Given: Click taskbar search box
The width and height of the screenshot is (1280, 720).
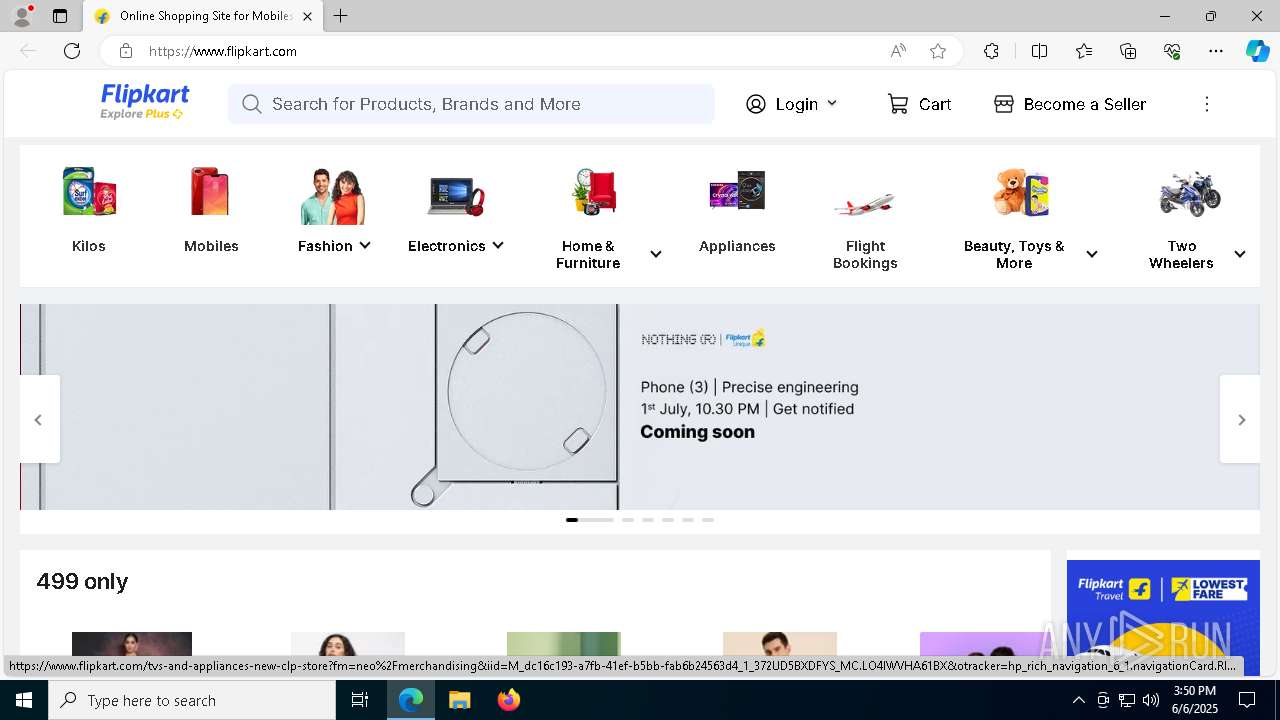Looking at the screenshot, I should tap(192, 700).
